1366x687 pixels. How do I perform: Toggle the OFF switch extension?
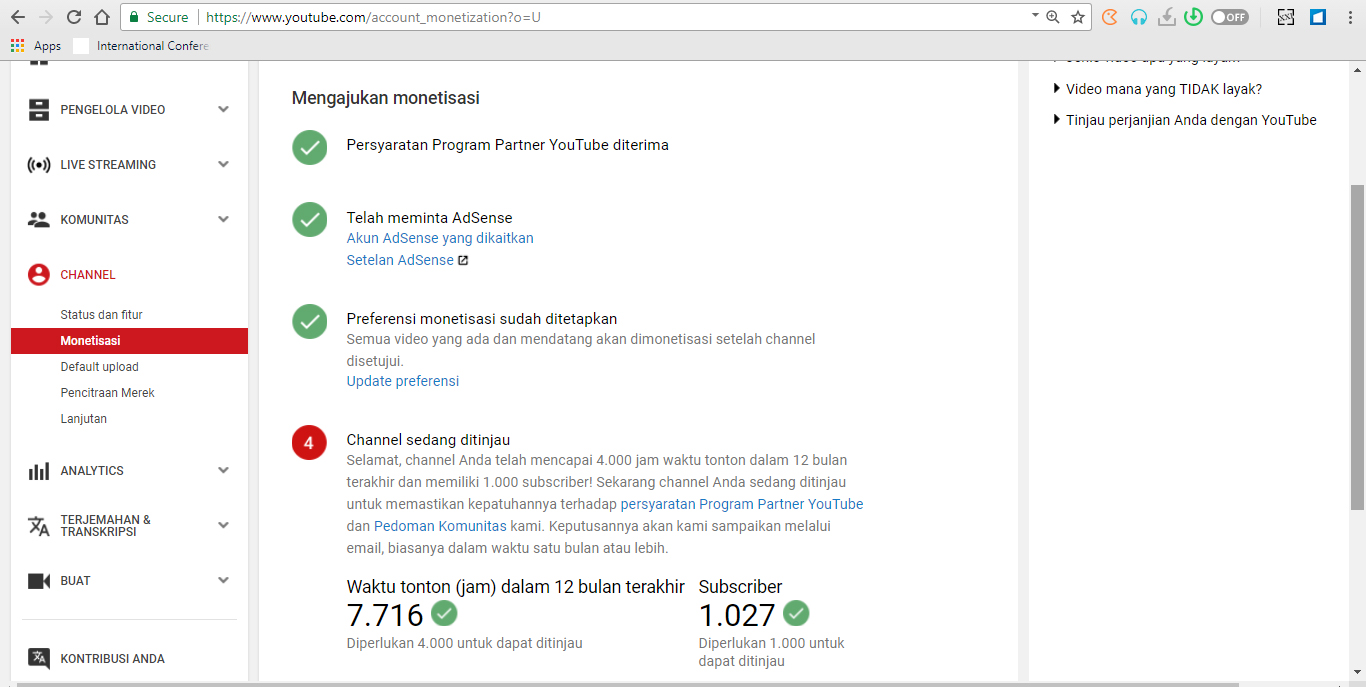(1230, 17)
